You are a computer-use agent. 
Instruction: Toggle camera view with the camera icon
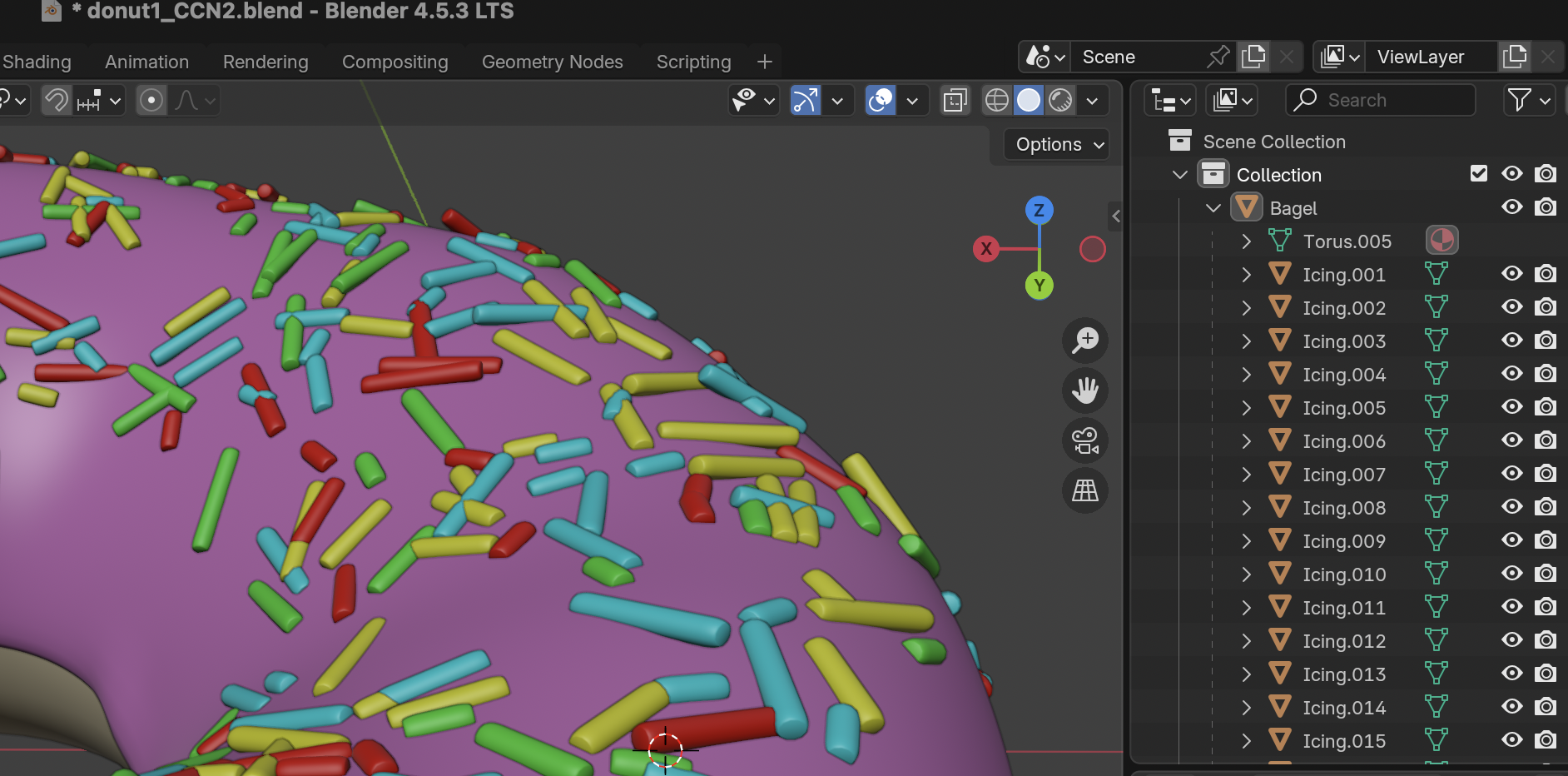tap(1085, 440)
